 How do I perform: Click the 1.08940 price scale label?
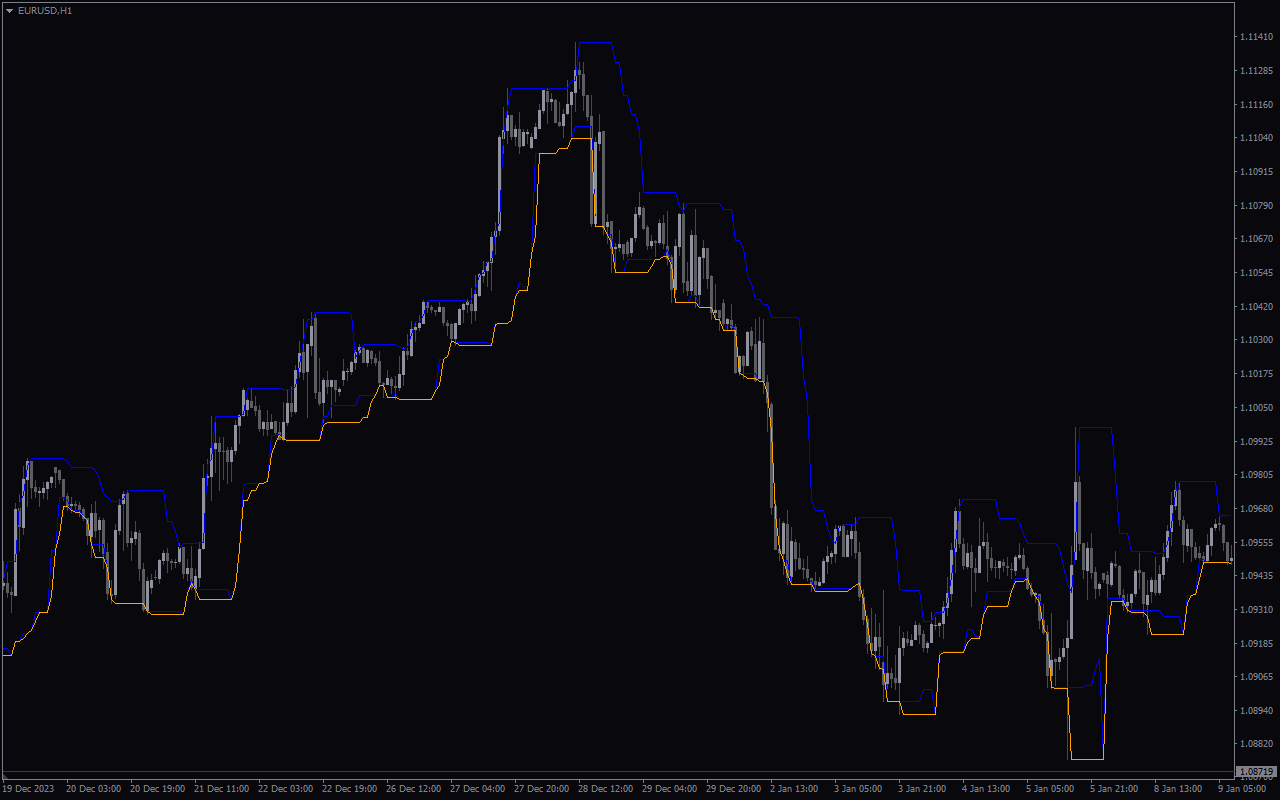pyautogui.click(x=1256, y=710)
